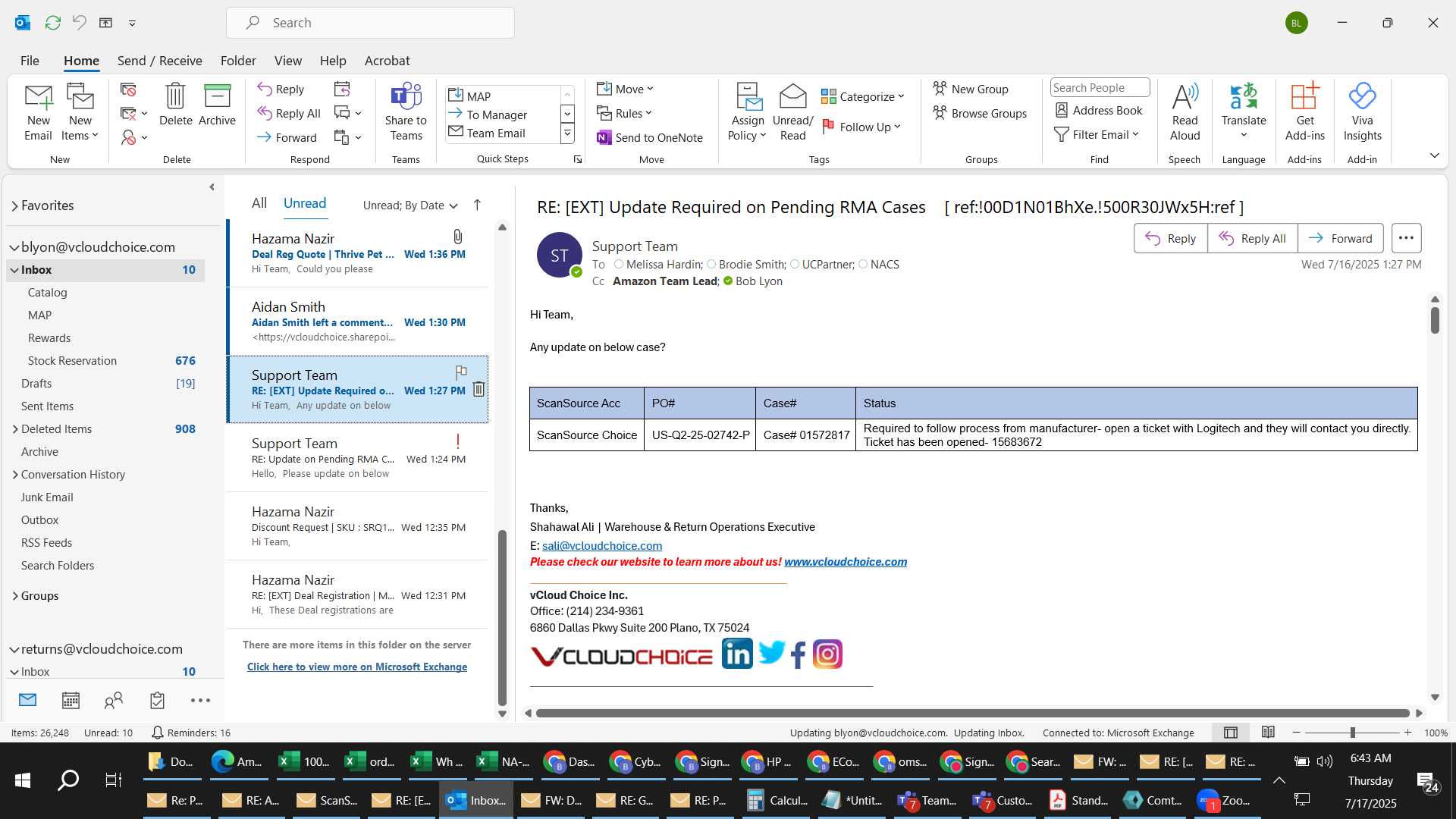Switch to Normal view layout in status bar
Screen dimensions: 1456x819
point(1231,733)
